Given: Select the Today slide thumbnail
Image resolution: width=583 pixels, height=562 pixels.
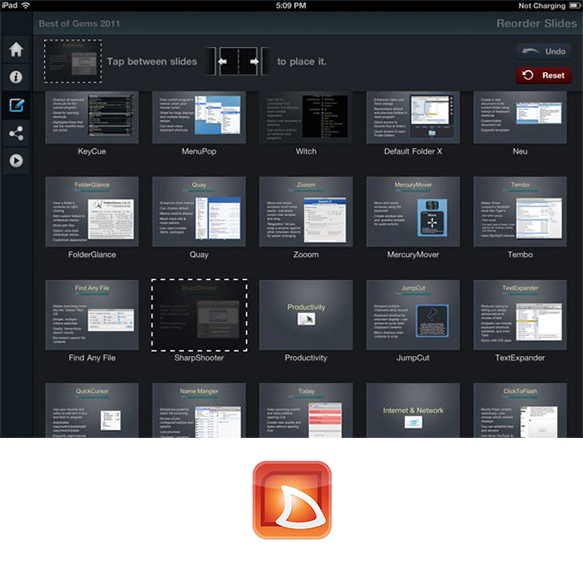Looking at the screenshot, I should [x=306, y=410].
